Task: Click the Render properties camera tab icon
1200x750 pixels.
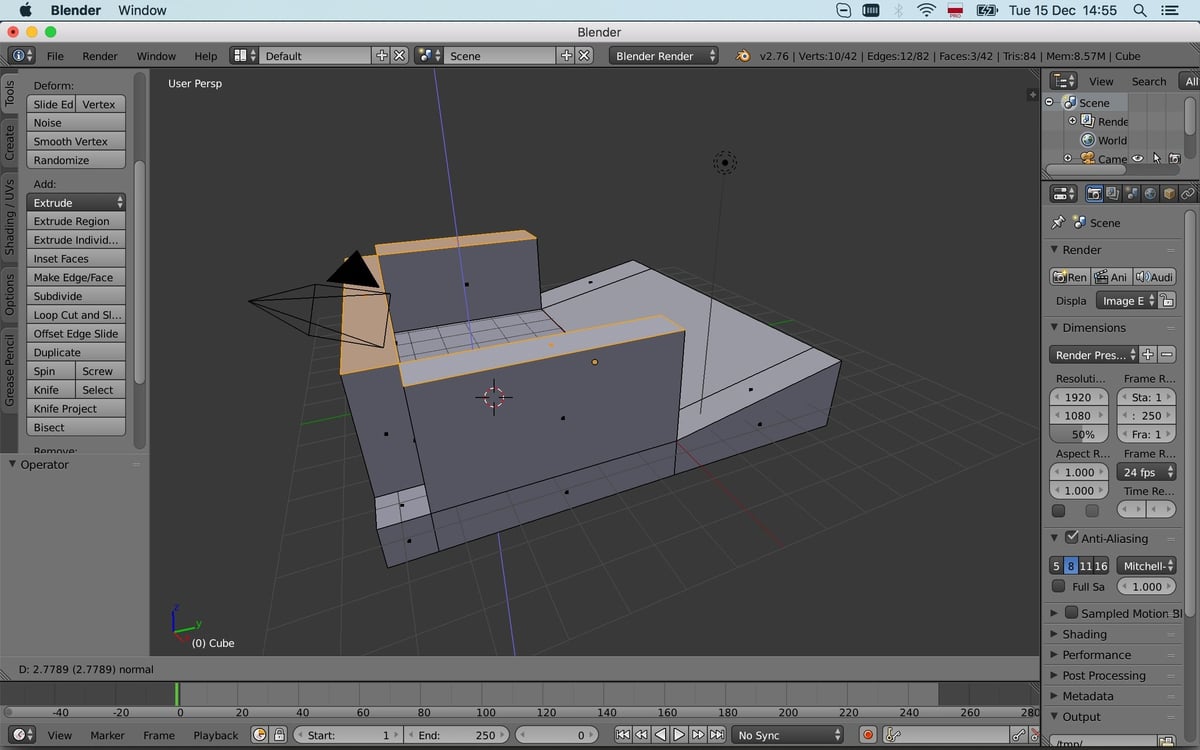Action: point(1094,193)
